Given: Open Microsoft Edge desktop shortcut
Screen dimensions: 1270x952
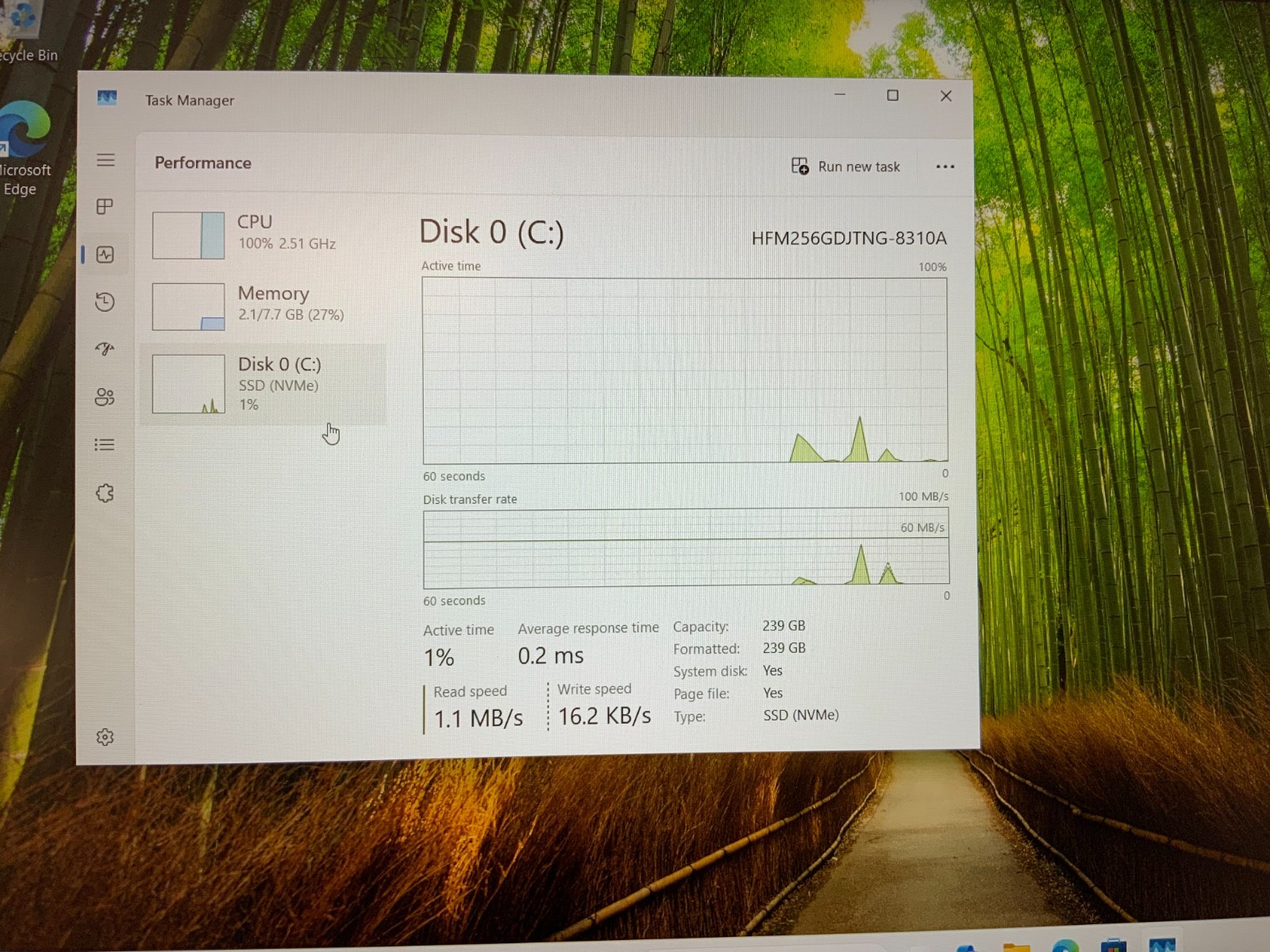Looking at the screenshot, I should pyautogui.click(x=24, y=149).
